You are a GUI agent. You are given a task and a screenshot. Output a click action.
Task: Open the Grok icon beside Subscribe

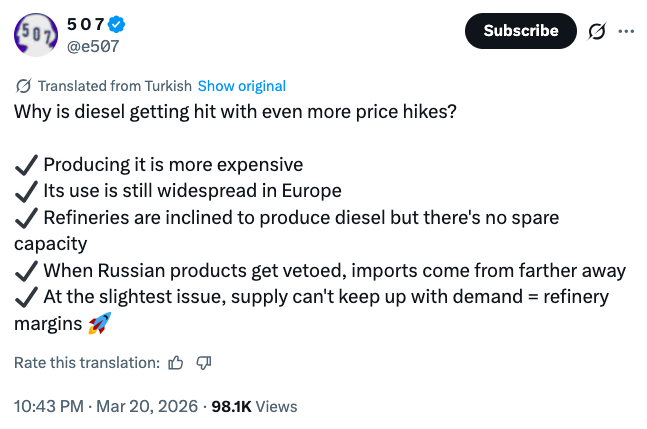pos(597,32)
